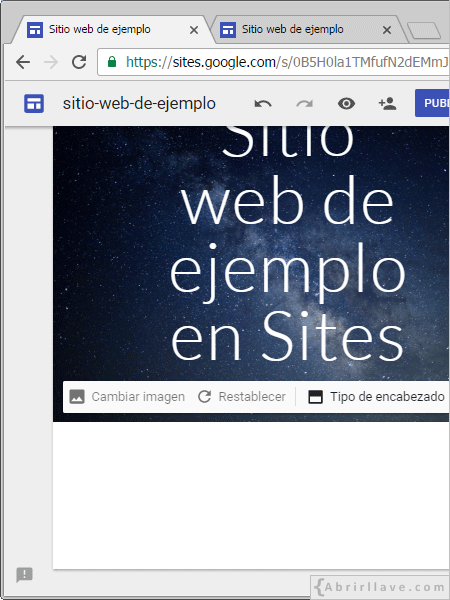
Task: Open preview with the eye icon
Action: coord(346,104)
